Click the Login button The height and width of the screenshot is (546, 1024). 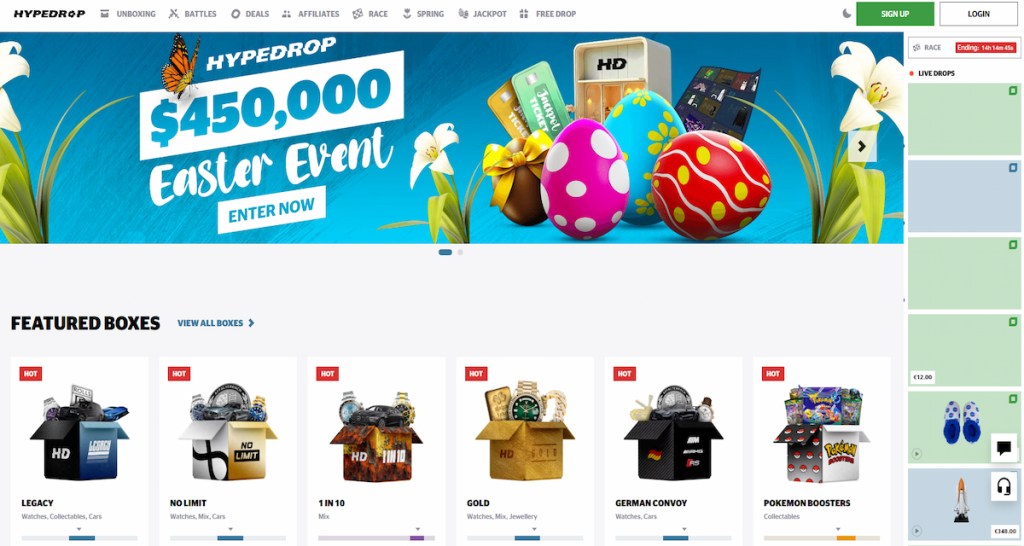click(978, 14)
